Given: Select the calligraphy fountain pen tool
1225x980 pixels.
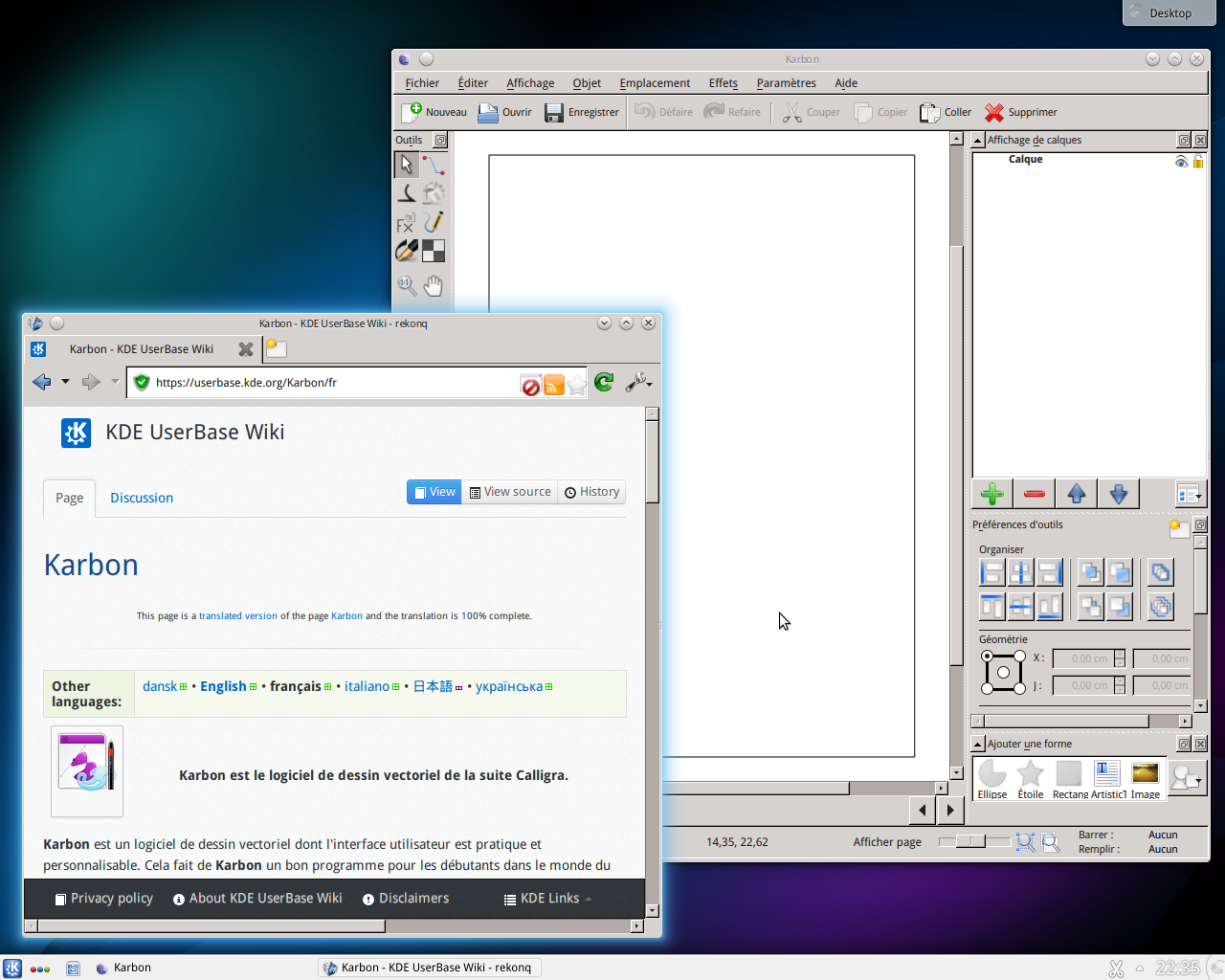Looking at the screenshot, I should 406,251.
